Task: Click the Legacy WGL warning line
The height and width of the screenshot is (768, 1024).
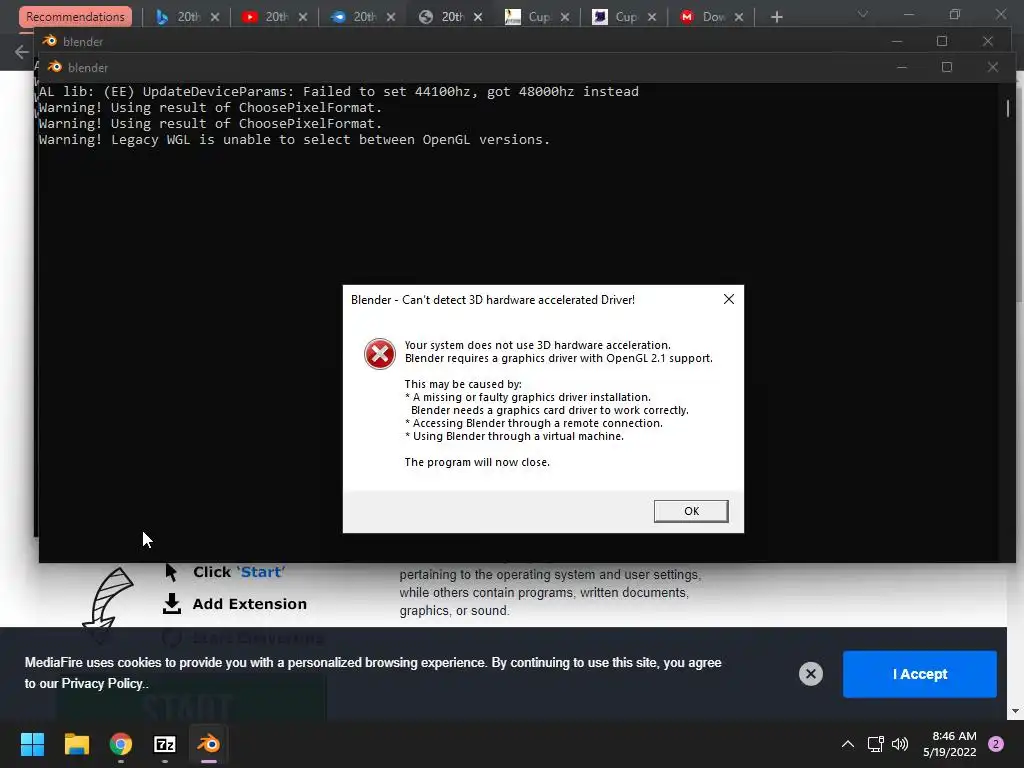Action: [x=294, y=140]
